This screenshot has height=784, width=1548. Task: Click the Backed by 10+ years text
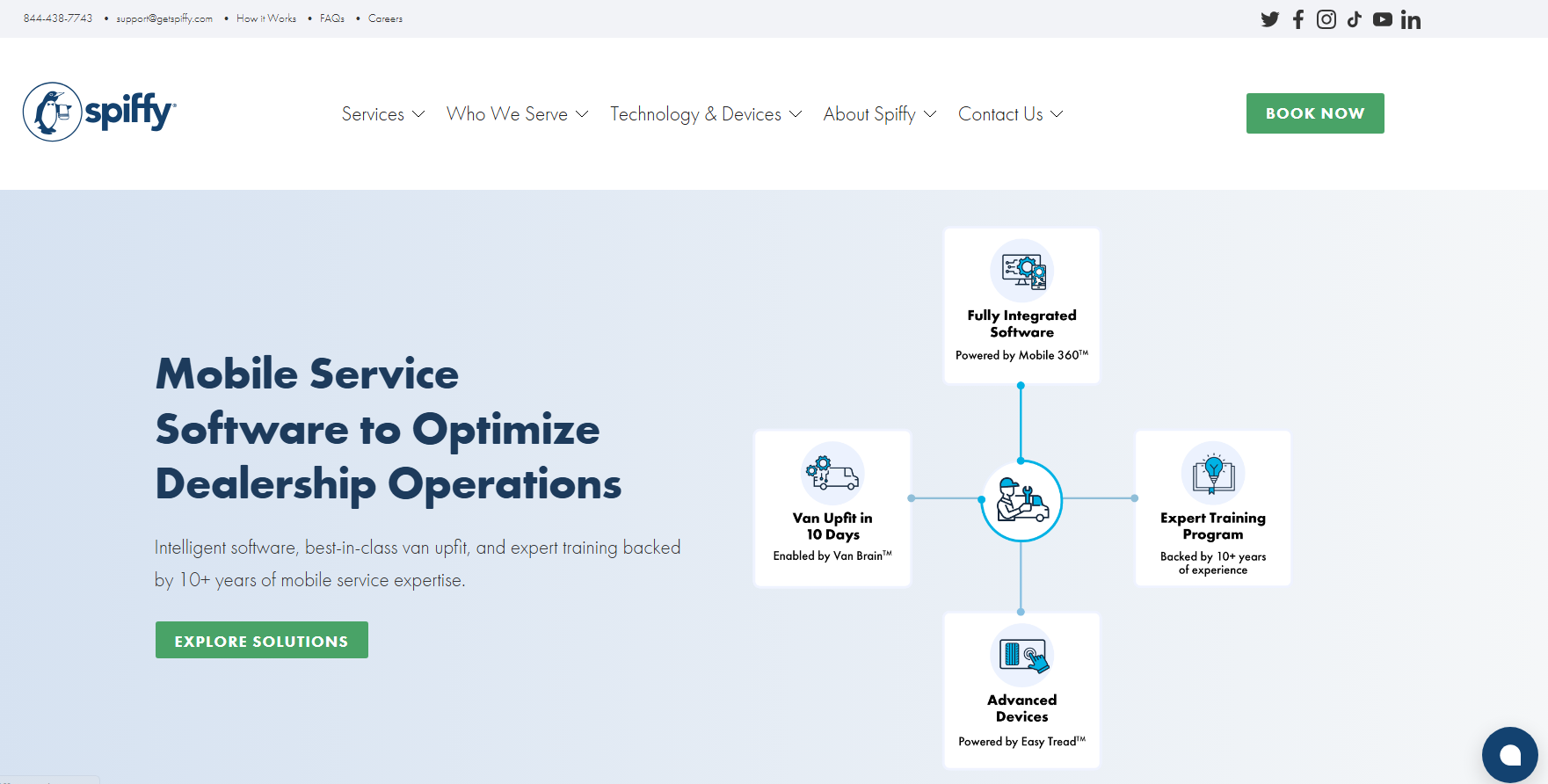(x=1213, y=563)
